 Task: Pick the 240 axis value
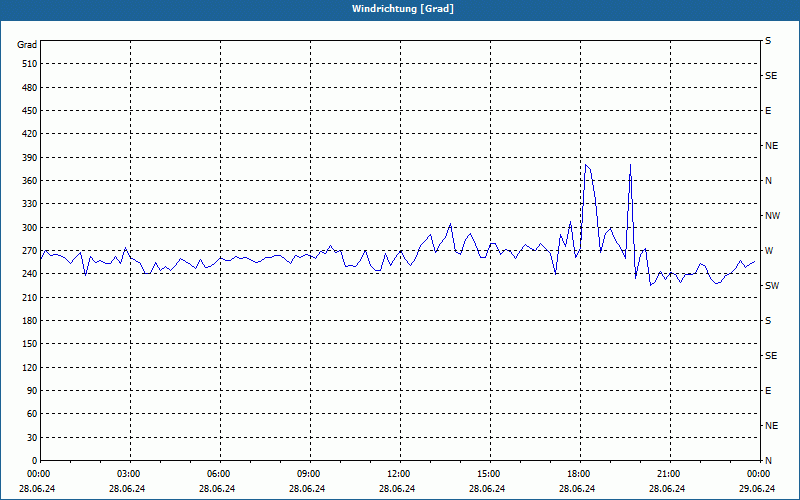point(30,274)
